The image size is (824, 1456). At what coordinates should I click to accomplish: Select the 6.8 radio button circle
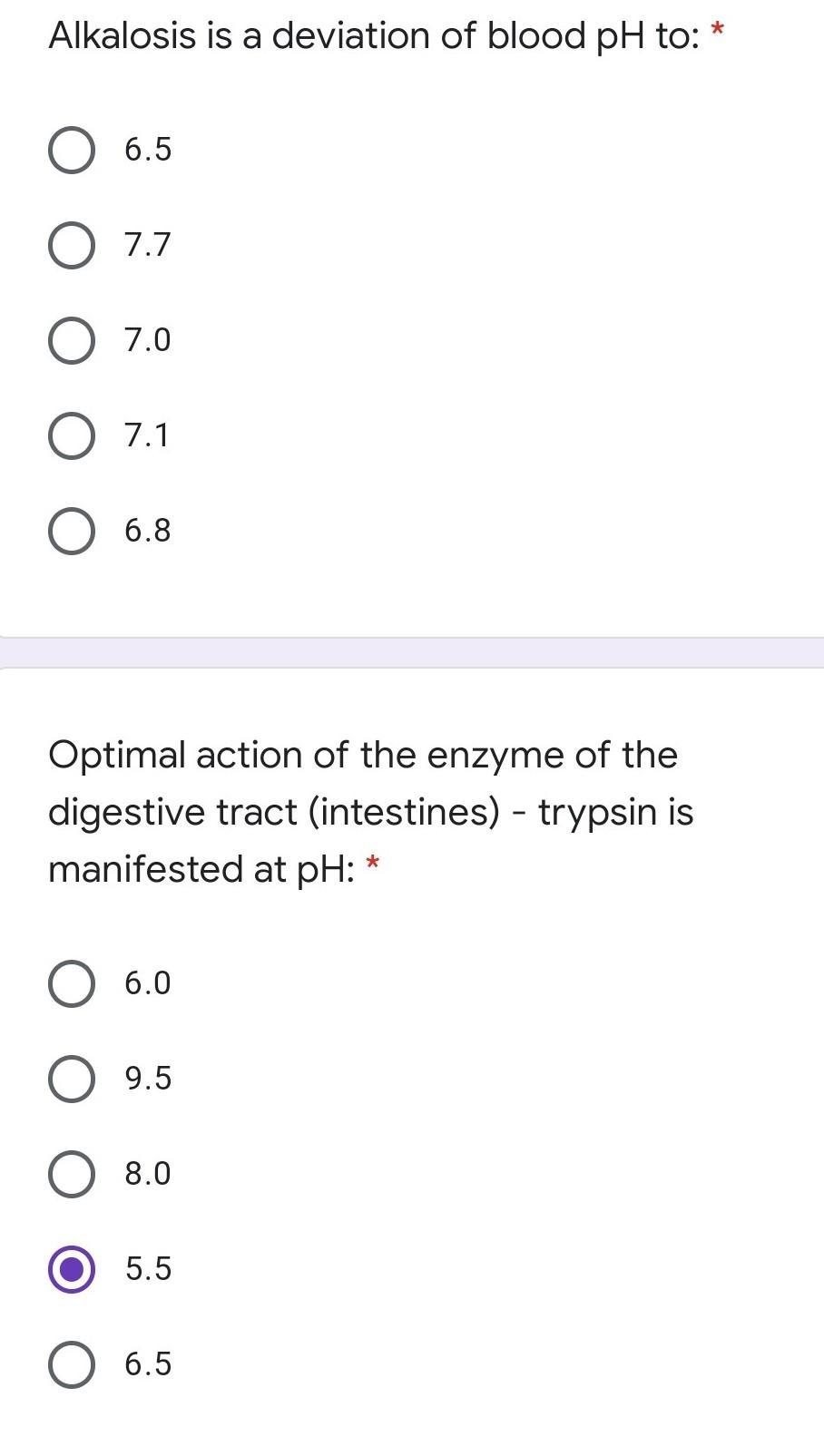point(71,531)
